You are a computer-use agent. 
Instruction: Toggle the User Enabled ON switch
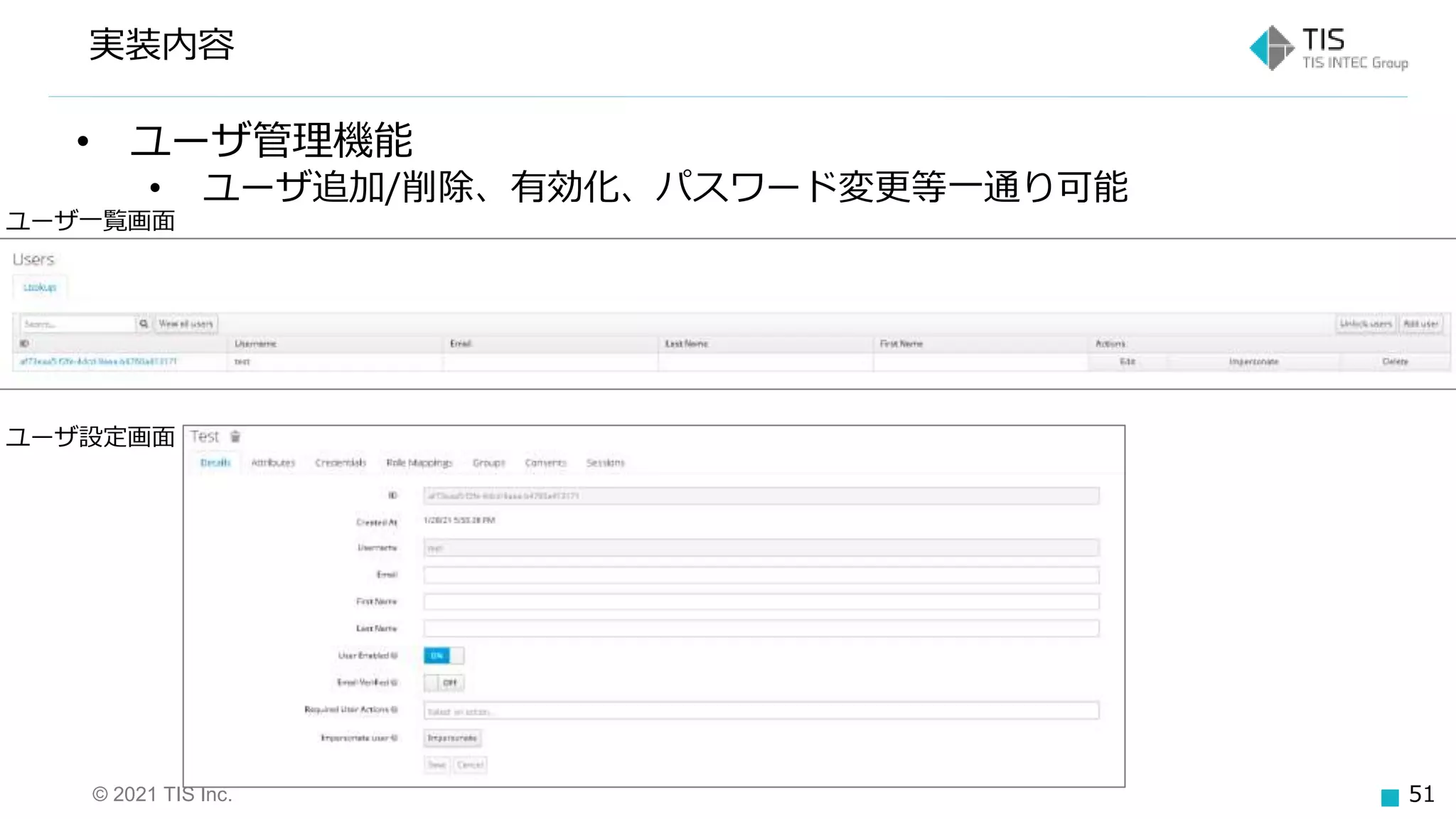(444, 655)
